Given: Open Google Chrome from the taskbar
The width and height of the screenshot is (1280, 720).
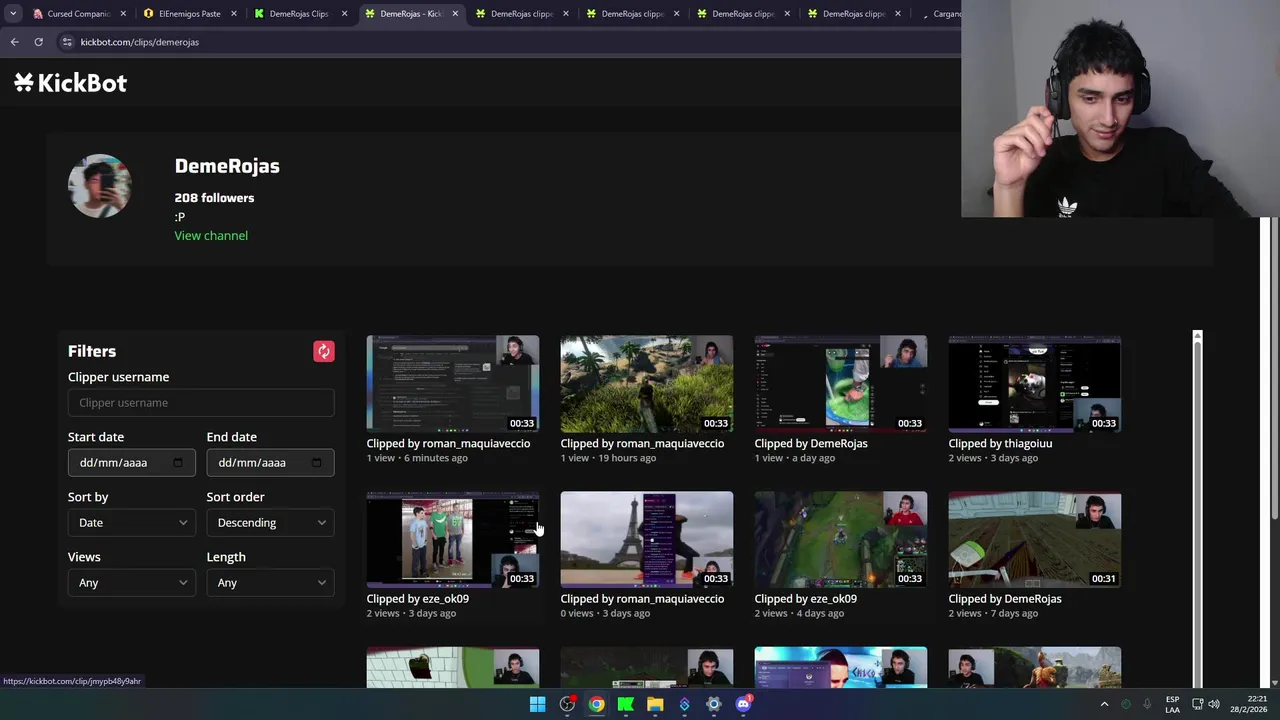Looking at the screenshot, I should [596, 704].
